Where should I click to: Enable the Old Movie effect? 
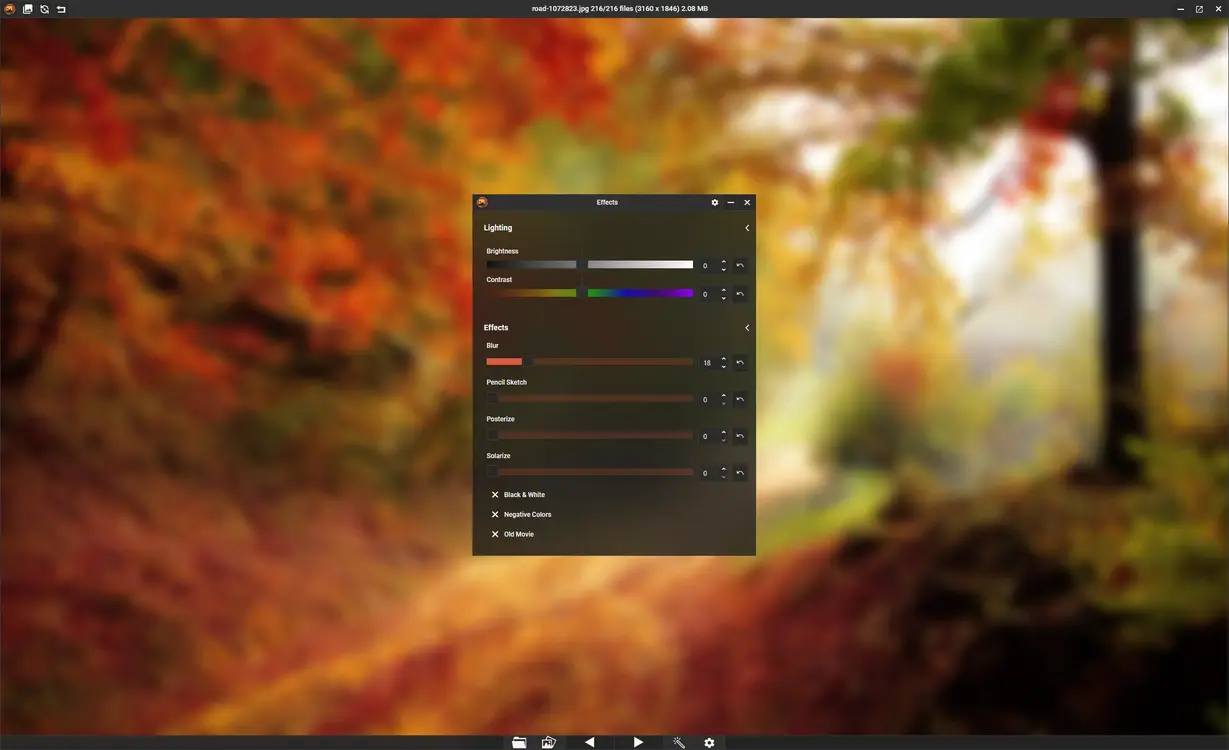click(495, 533)
